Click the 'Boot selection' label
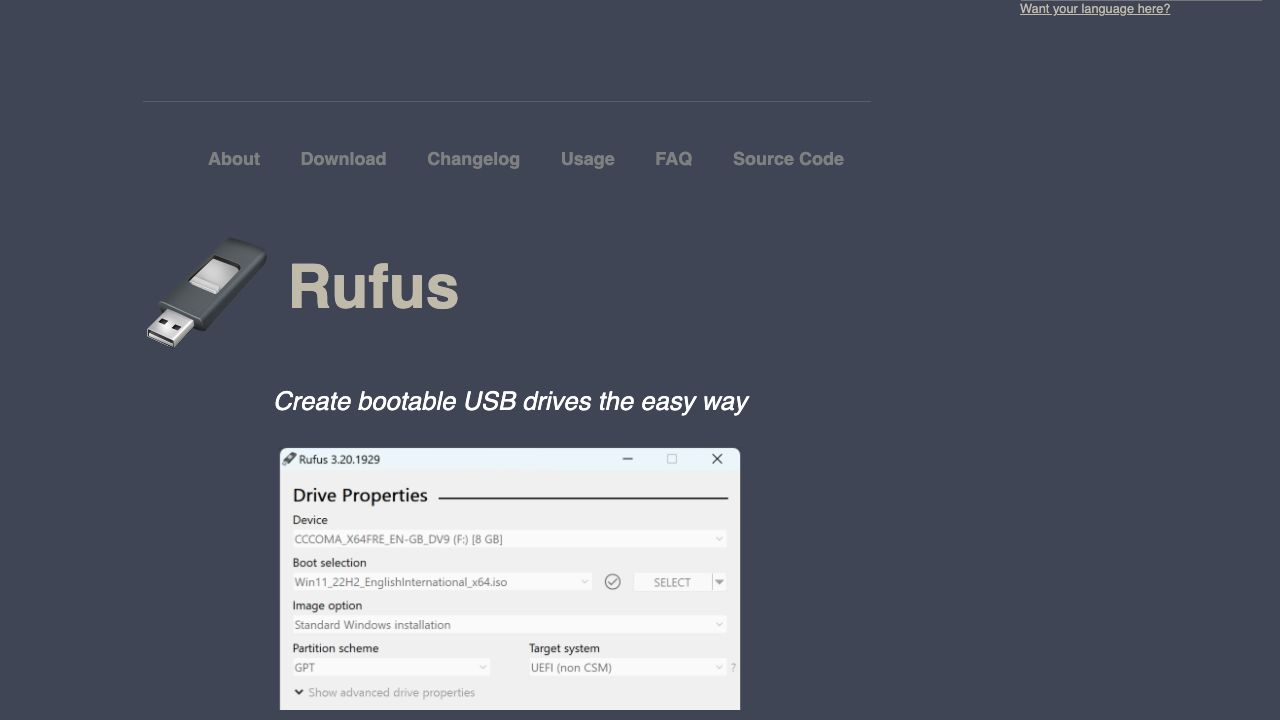 (330, 563)
